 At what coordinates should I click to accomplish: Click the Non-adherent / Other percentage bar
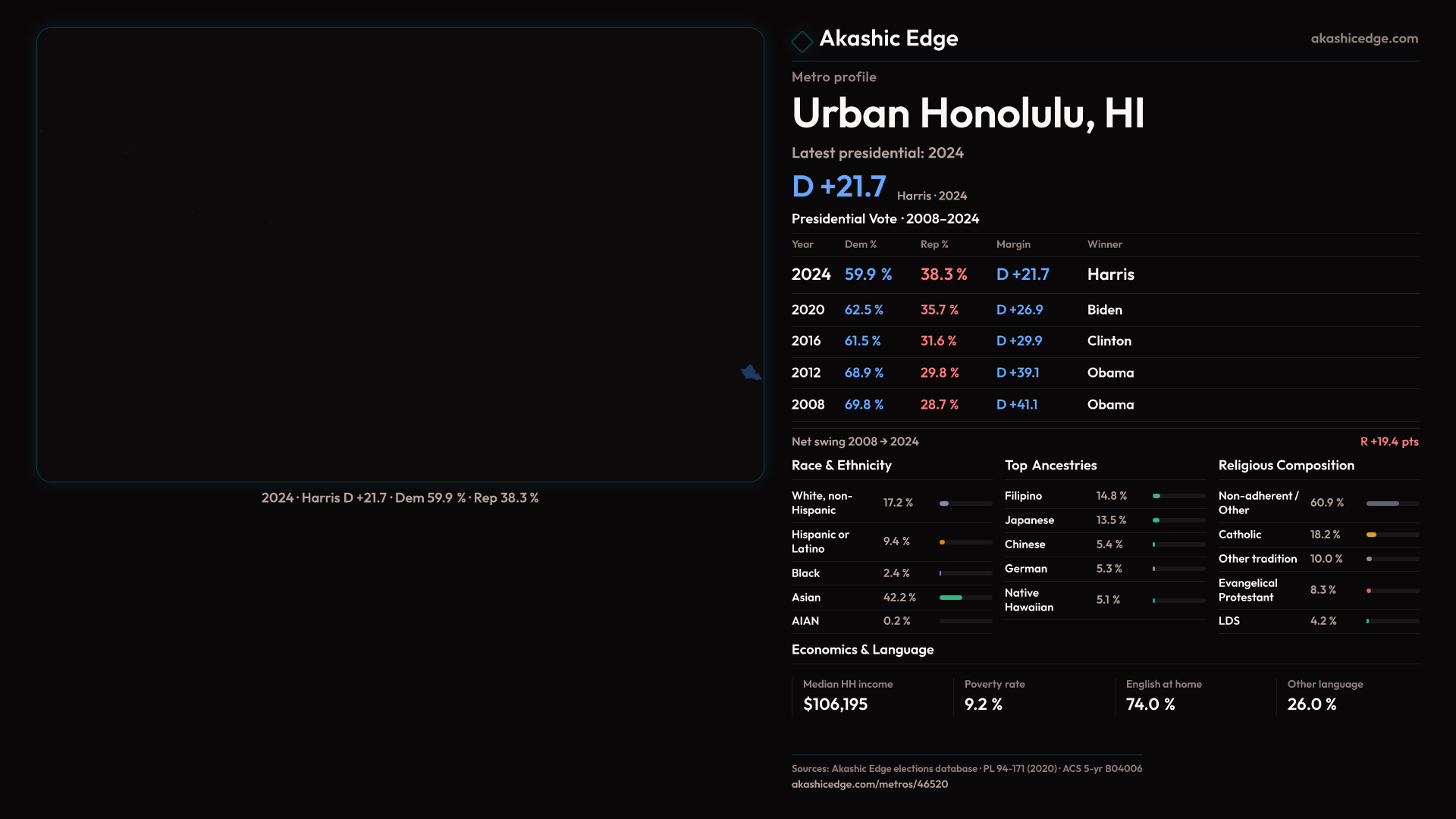[x=1382, y=504]
